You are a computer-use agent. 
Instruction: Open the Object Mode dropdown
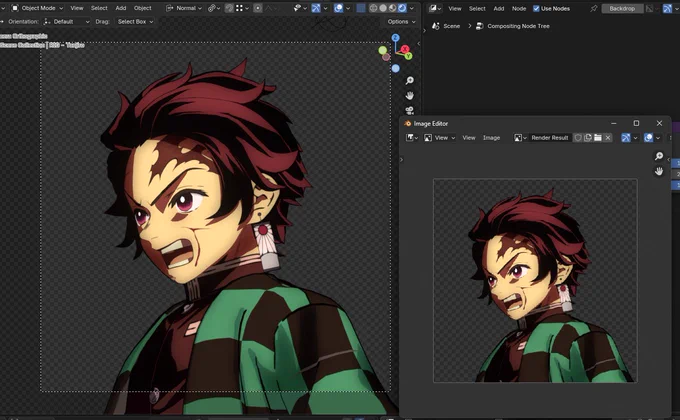coord(37,8)
